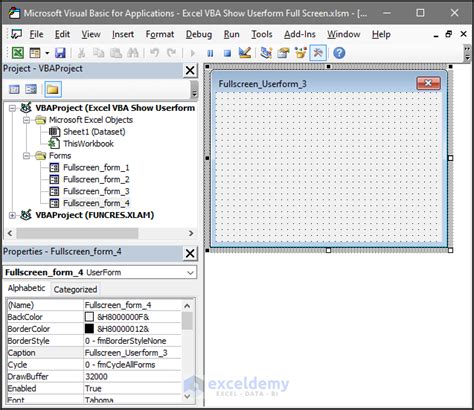Expand VBAProject (FUNCRES.XLAM) node
Screen dimensions: 474x410
coord(12,215)
